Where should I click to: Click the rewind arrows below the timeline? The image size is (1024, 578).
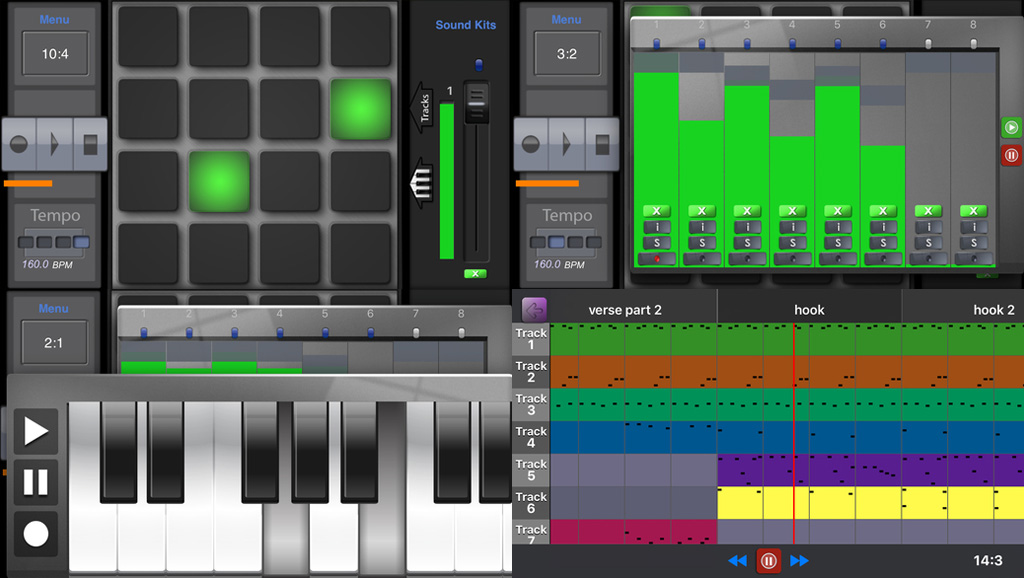[x=737, y=561]
